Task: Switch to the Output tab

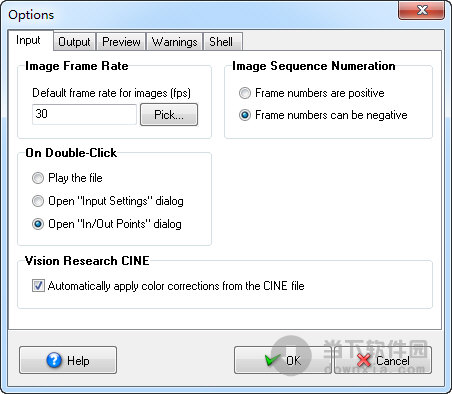Action: pyautogui.click(x=74, y=42)
